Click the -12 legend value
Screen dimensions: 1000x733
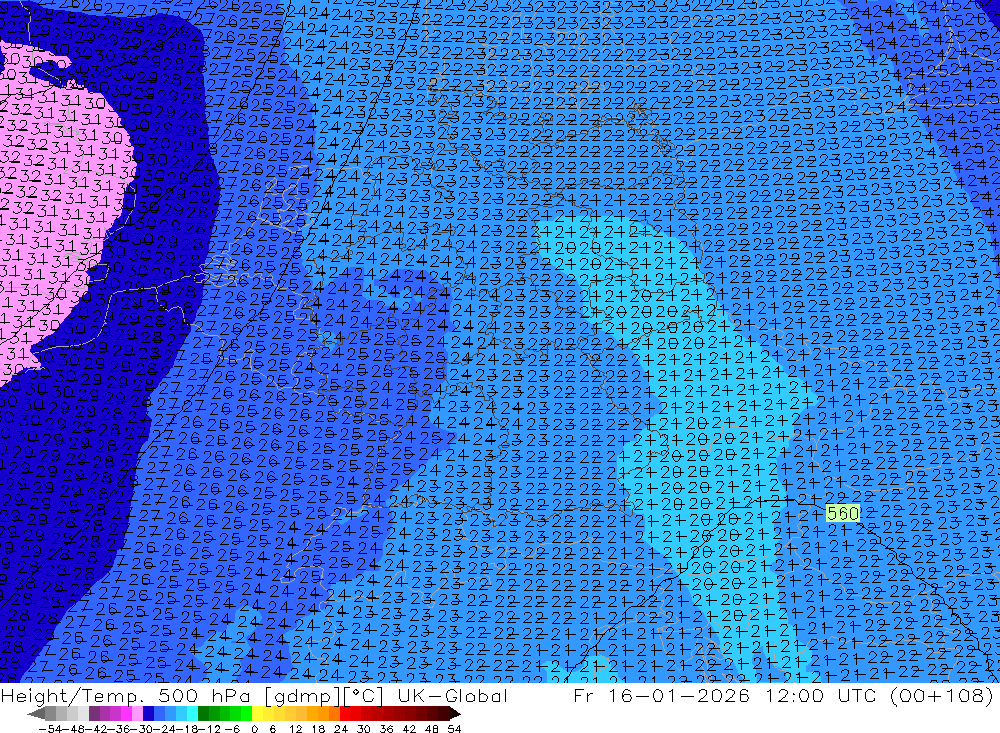209,729
